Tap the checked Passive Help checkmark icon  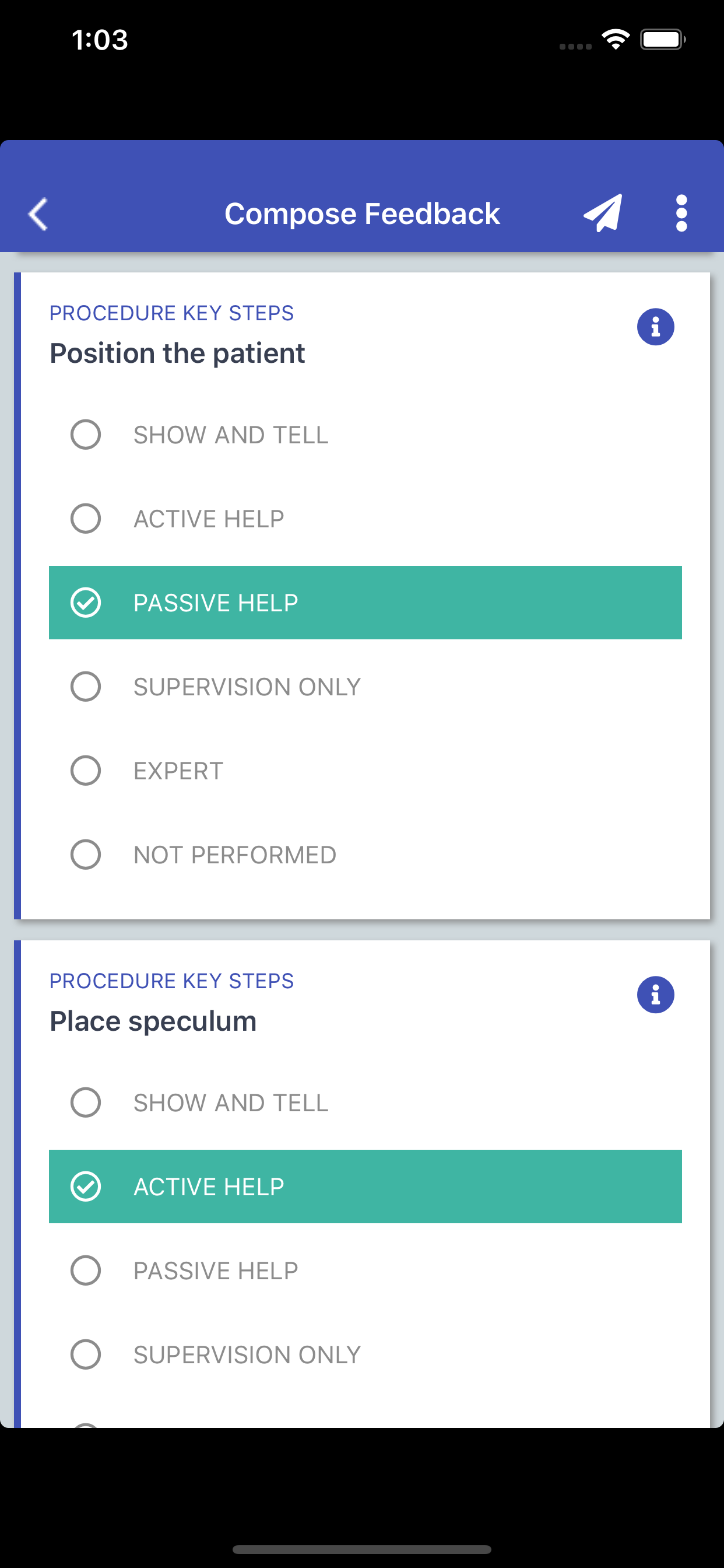86,602
